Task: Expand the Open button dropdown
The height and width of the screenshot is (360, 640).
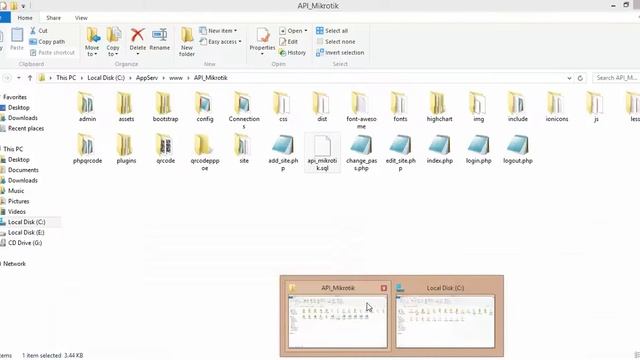Action: point(306,31)
